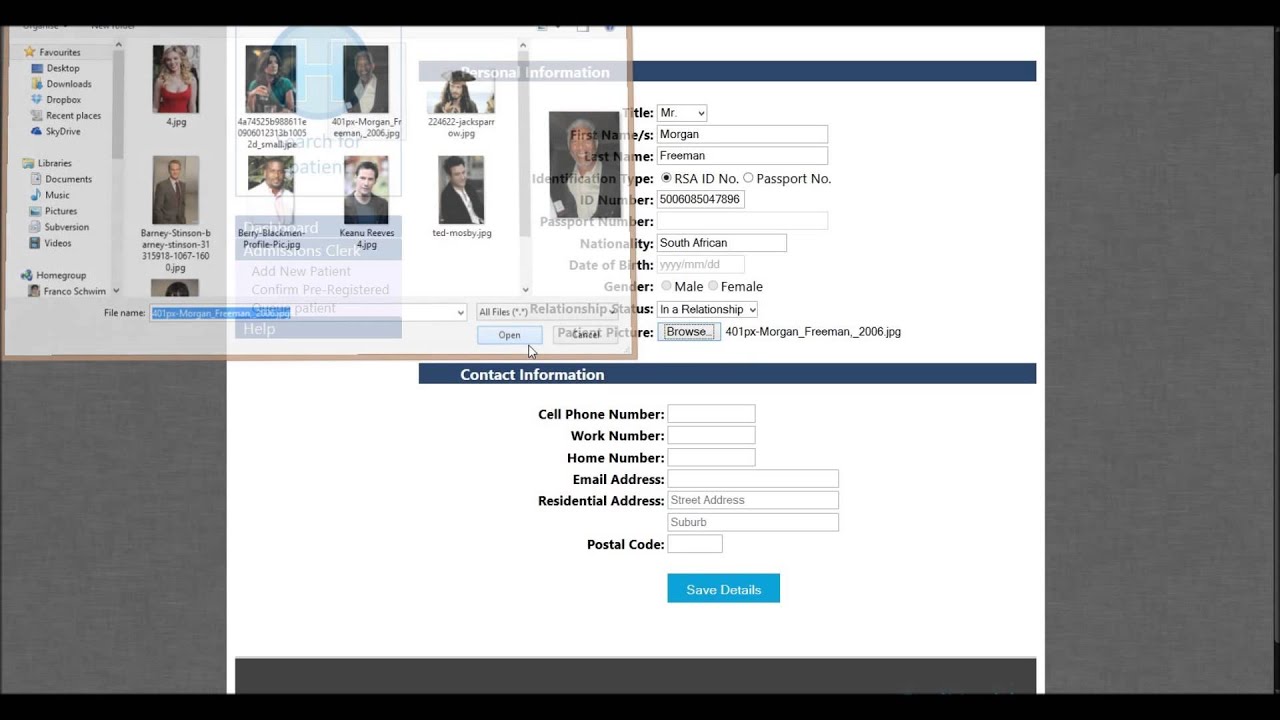The width and height of the screenshot is (1280, 720).
Task: Select RSA ID No. identification type
Action: click(667, 178)
